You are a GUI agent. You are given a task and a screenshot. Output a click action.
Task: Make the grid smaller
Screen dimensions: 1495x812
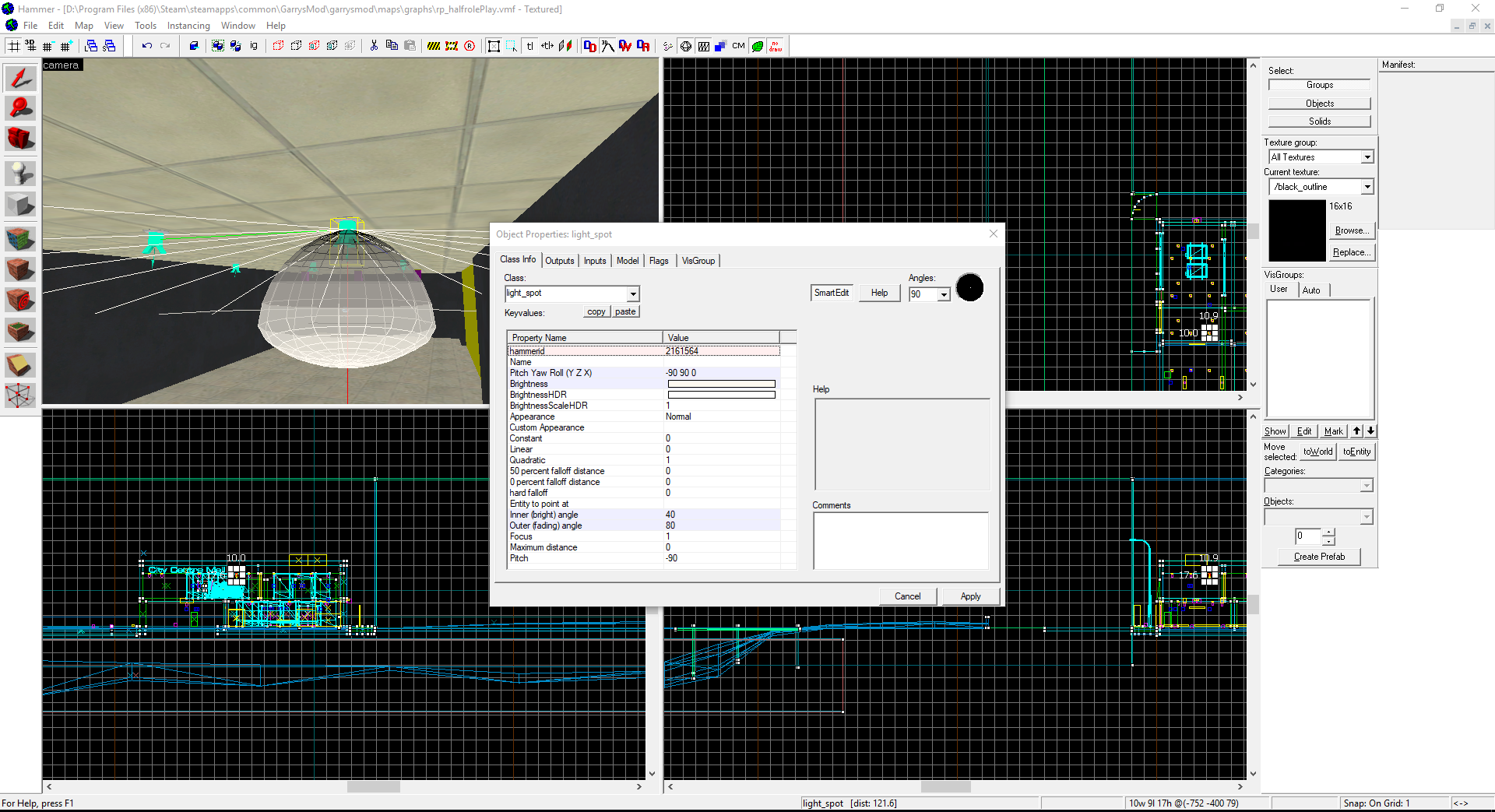click(x=49, y=46)
